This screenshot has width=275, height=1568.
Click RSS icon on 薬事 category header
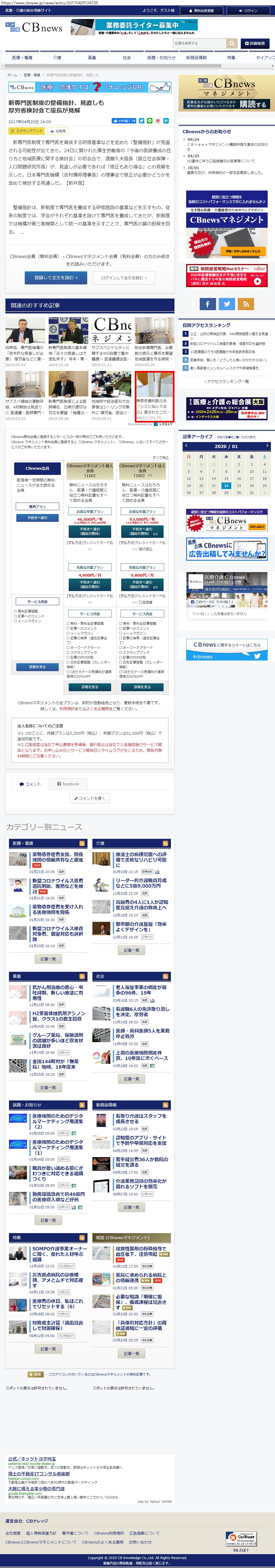click(x=82, y=976)
